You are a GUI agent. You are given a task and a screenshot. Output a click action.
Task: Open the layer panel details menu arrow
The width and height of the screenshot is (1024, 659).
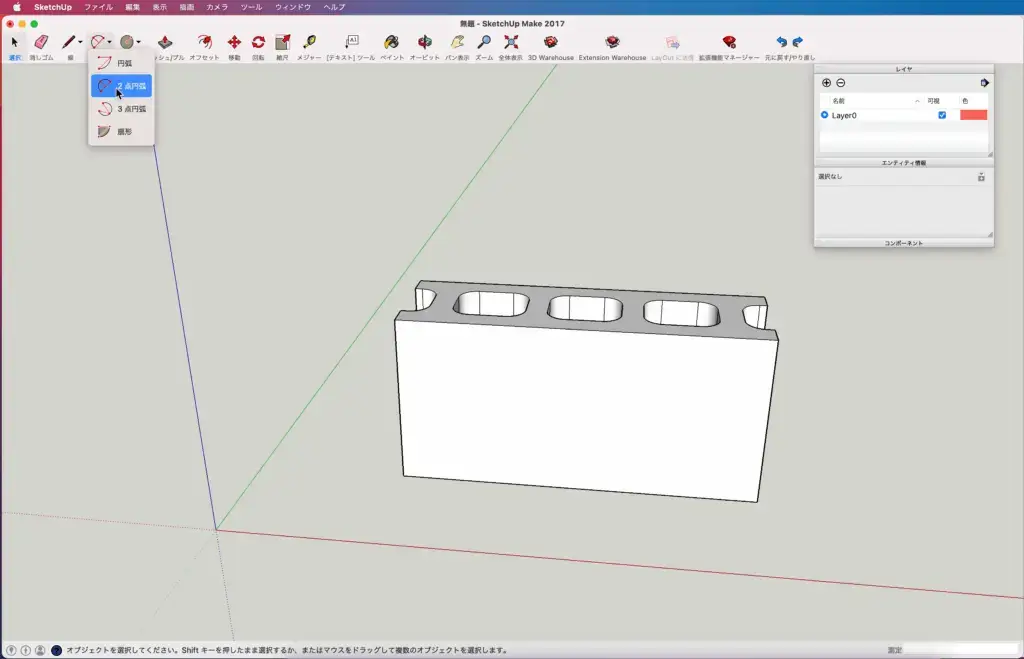click(x=984, y=83)
